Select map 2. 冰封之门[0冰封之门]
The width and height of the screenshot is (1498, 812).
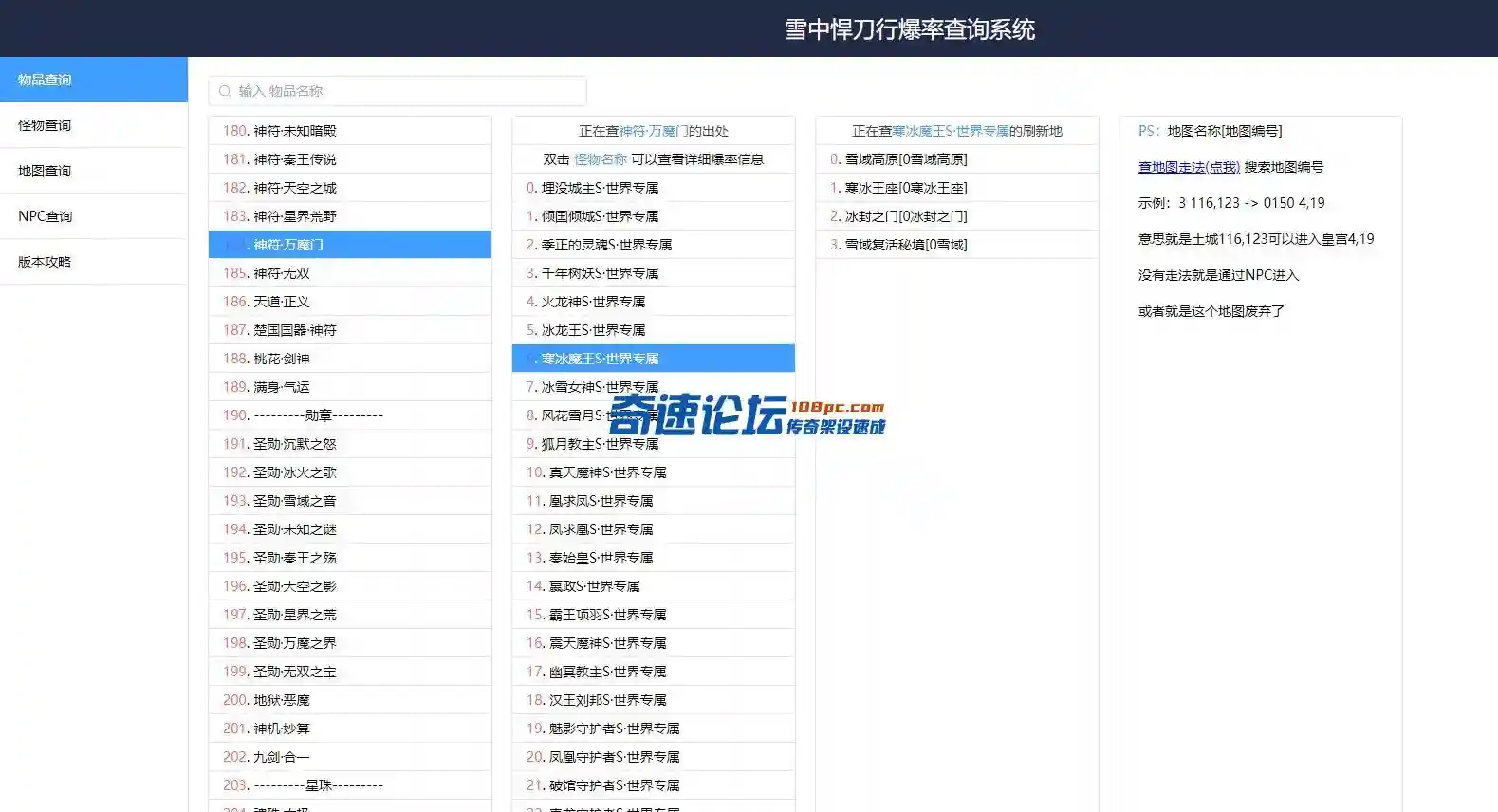pyautogui.click(x=957, y=216)
